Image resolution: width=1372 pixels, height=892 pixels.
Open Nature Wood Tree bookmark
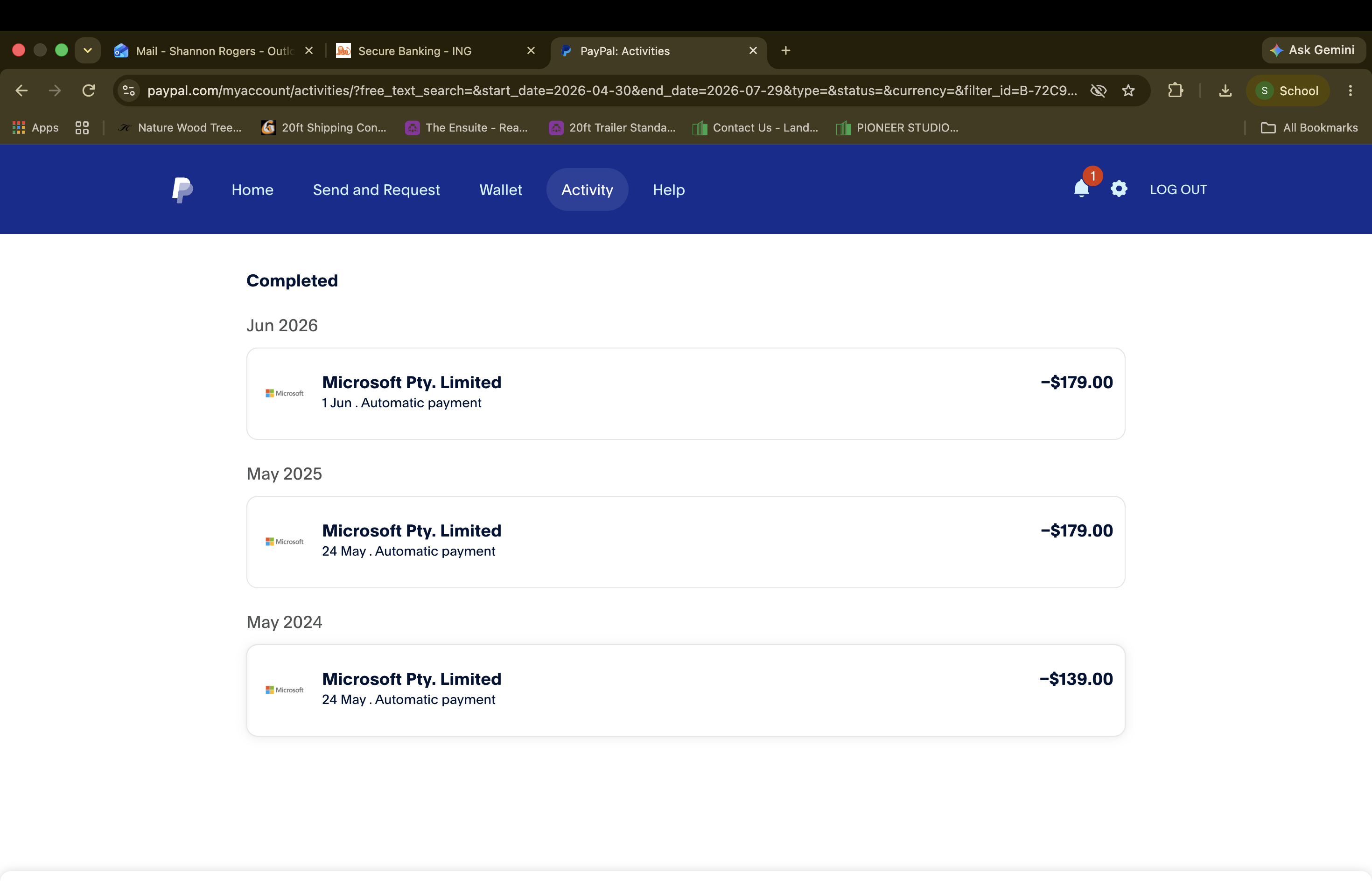tap(180, 127)
